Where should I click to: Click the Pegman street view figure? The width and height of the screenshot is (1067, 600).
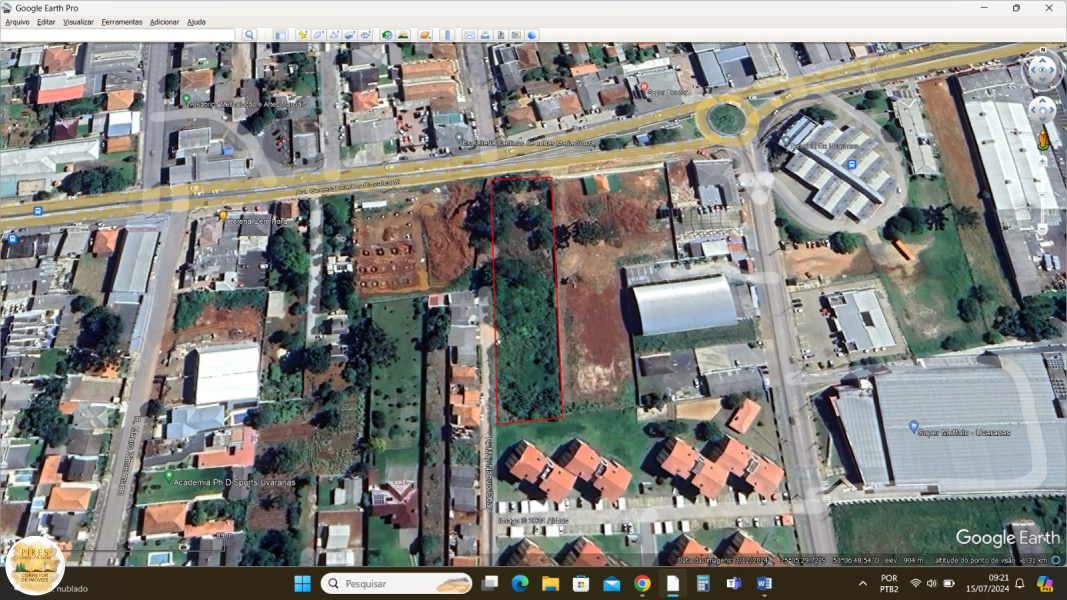click(1044, 139)
